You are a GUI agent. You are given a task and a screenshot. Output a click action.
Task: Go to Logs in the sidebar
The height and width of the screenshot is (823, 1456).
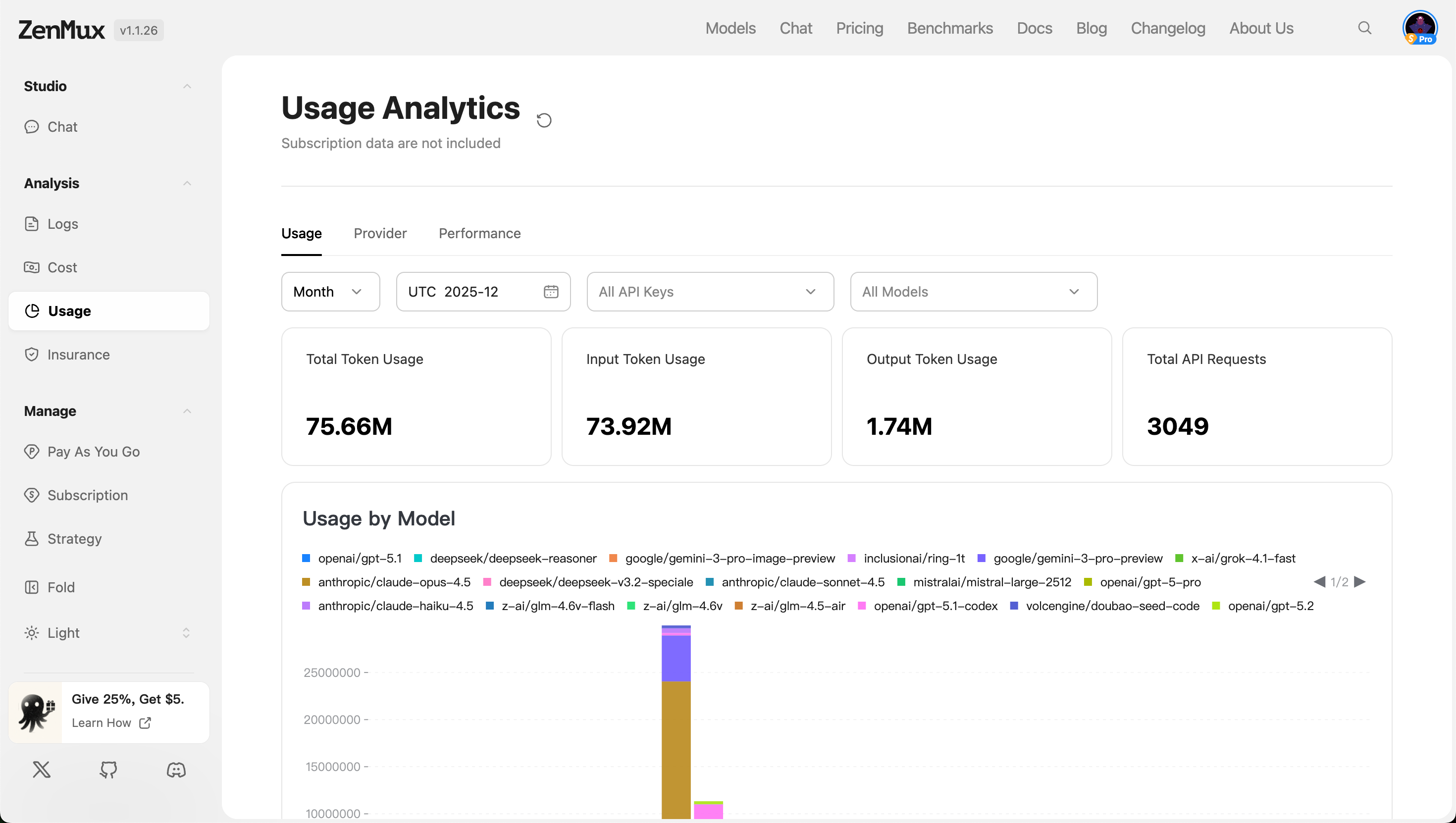tap(62, 224)
